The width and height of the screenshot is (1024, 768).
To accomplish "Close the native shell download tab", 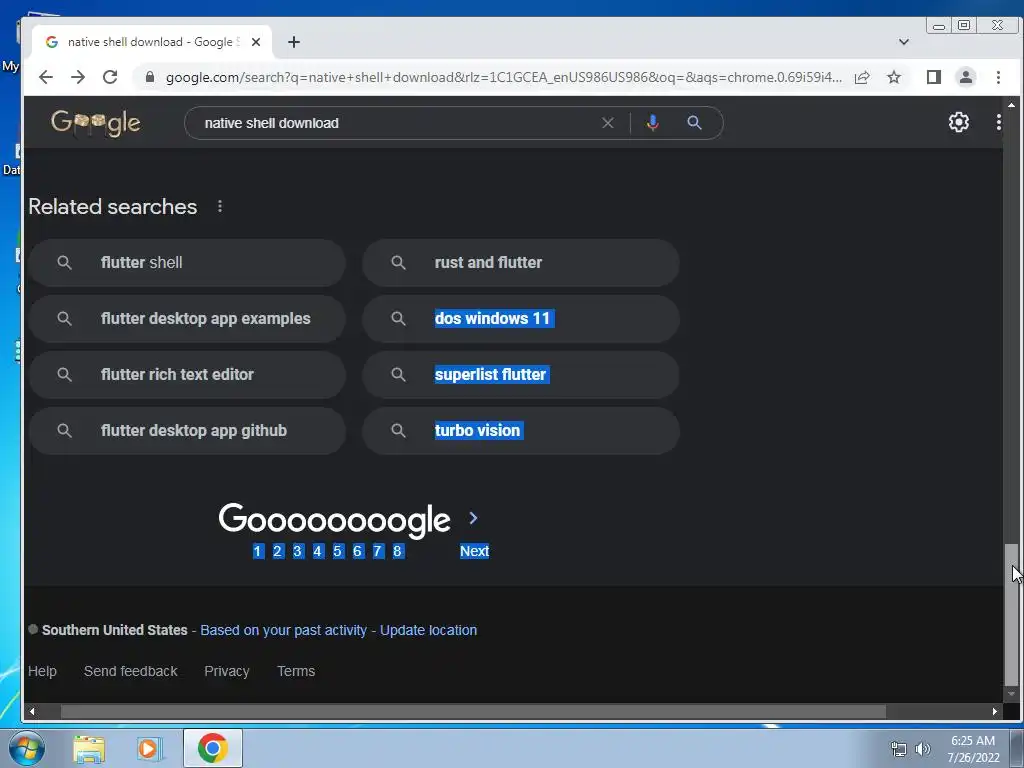I will 256,42.
